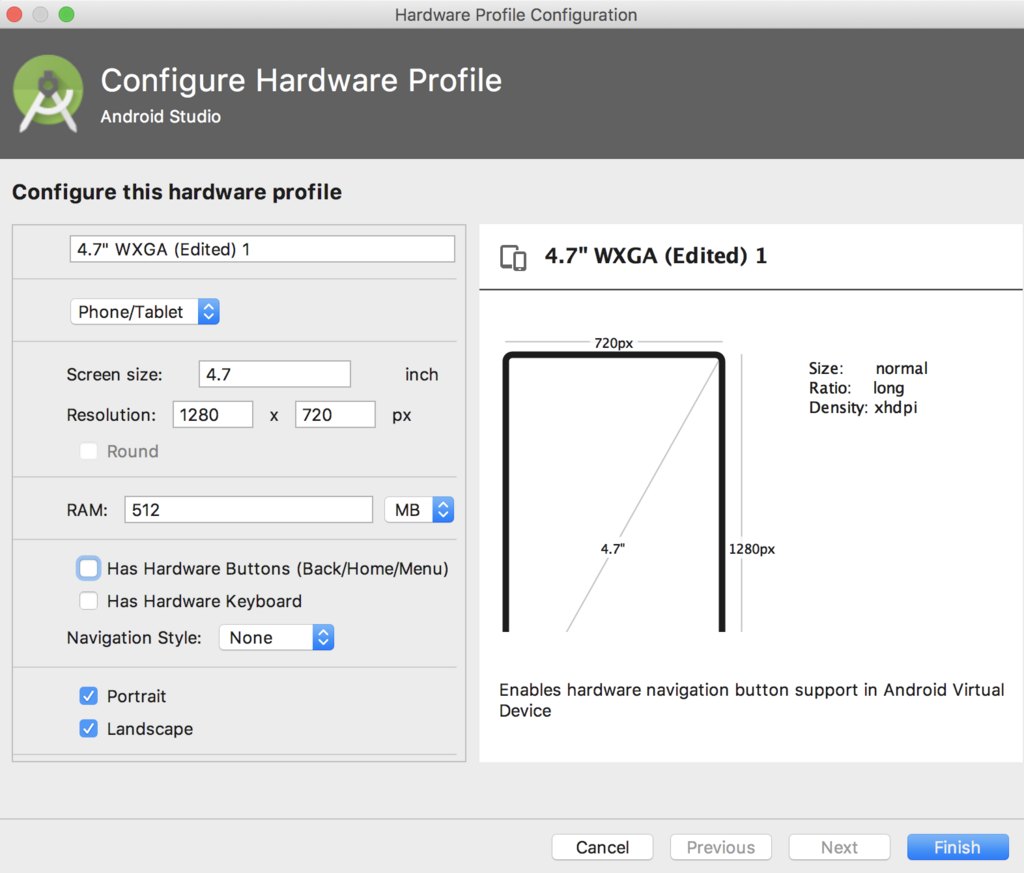Viewport: 1024px width, 873px height.
Task: Click the Next button
Action: click(839, 848)
